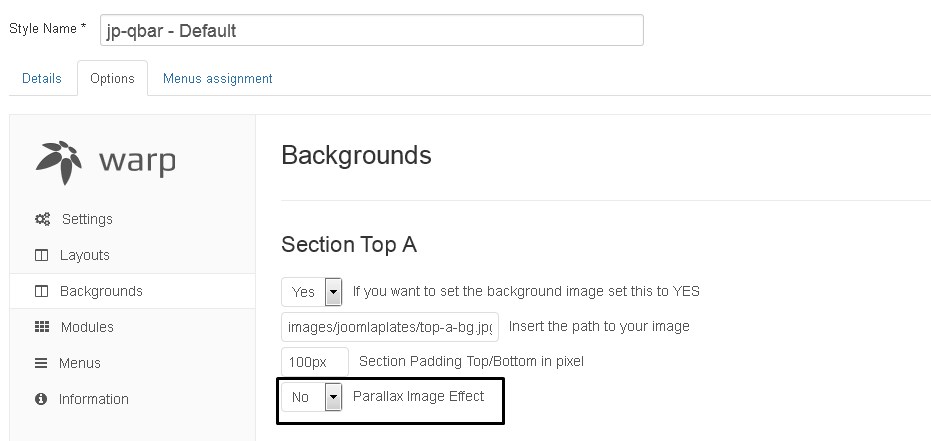Focus the Style Name text field
The height and width of the screenshot is (441, 931).
tap(372, 30)
